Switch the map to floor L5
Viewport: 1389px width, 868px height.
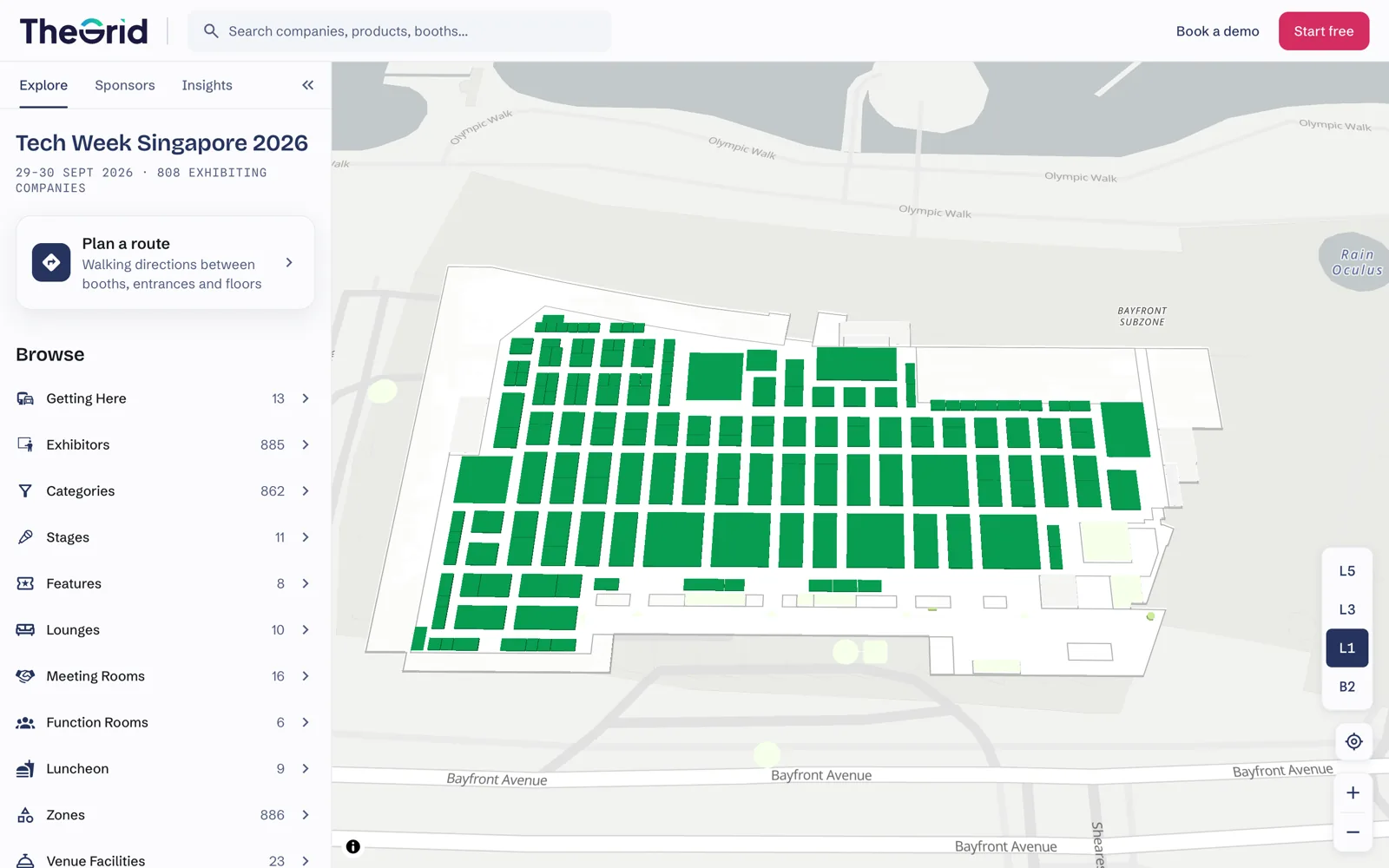click(1346, 571)
